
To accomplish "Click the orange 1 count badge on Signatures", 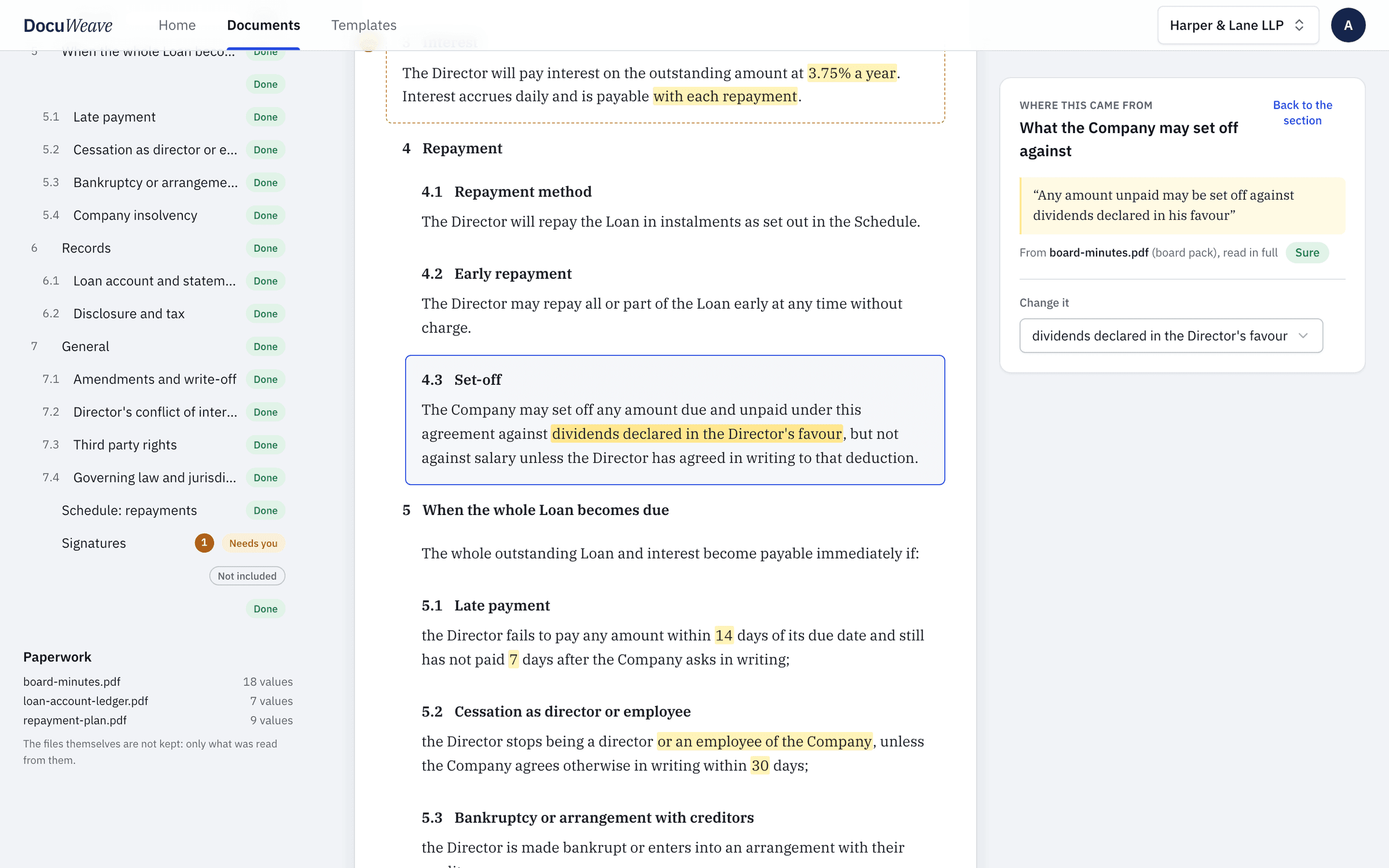I will point(204,543).
